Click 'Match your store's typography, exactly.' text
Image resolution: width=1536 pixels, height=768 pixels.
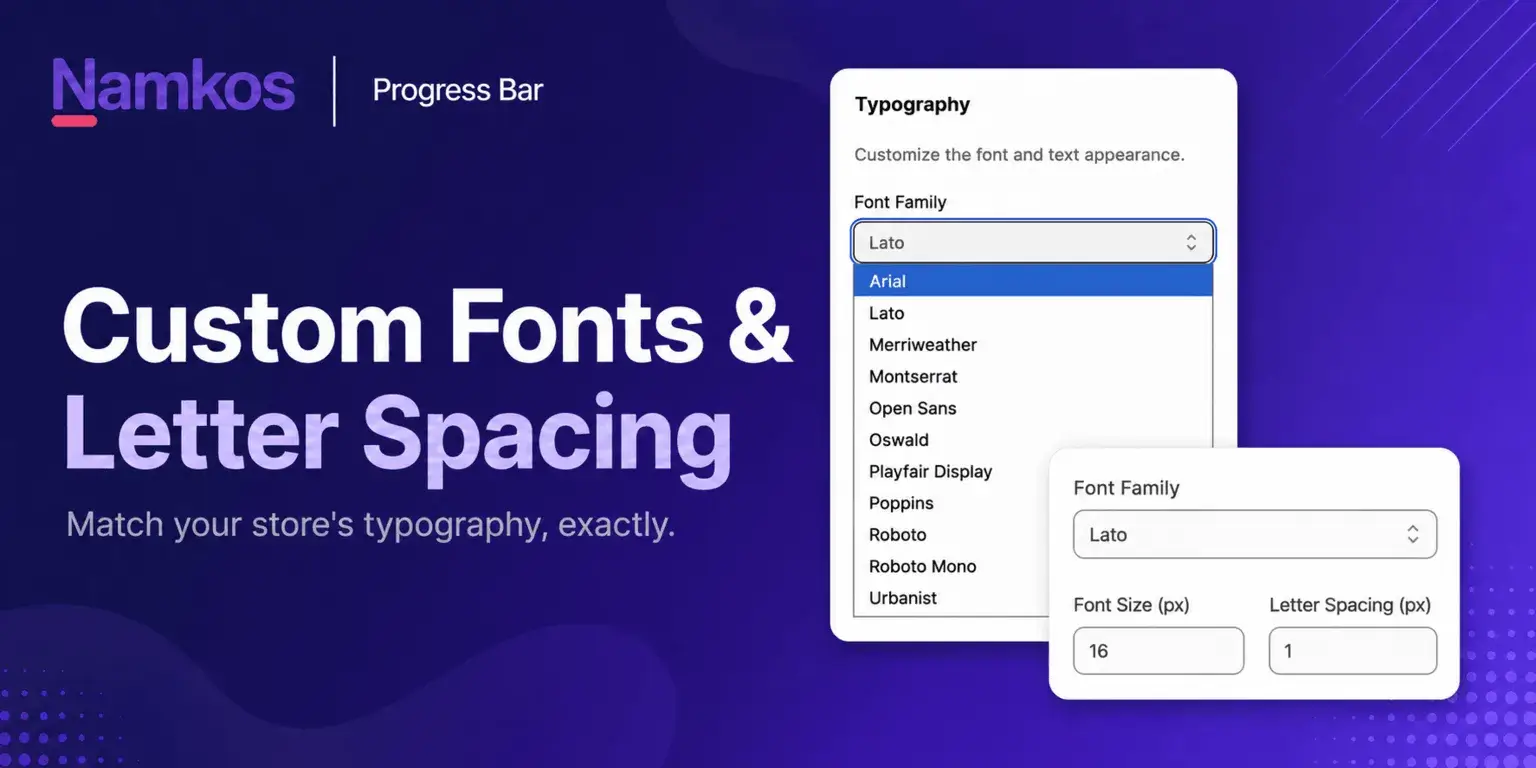coord(371,525)
